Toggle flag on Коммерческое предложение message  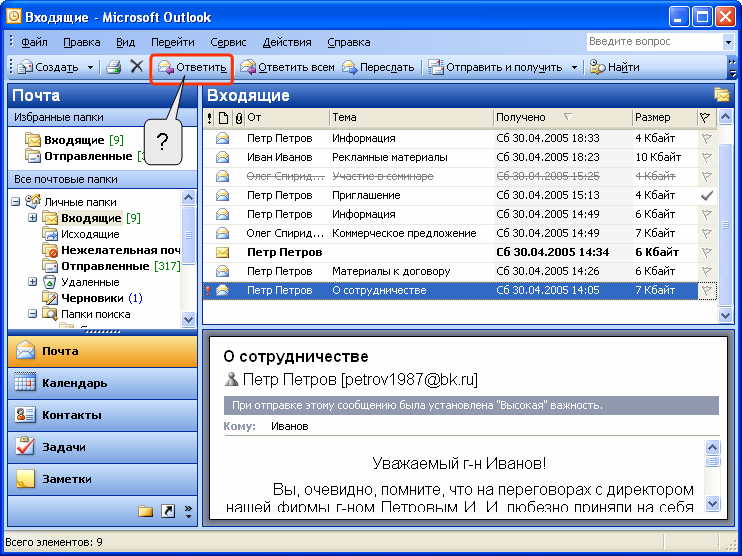pyautogui.click(x=707, y=233)
